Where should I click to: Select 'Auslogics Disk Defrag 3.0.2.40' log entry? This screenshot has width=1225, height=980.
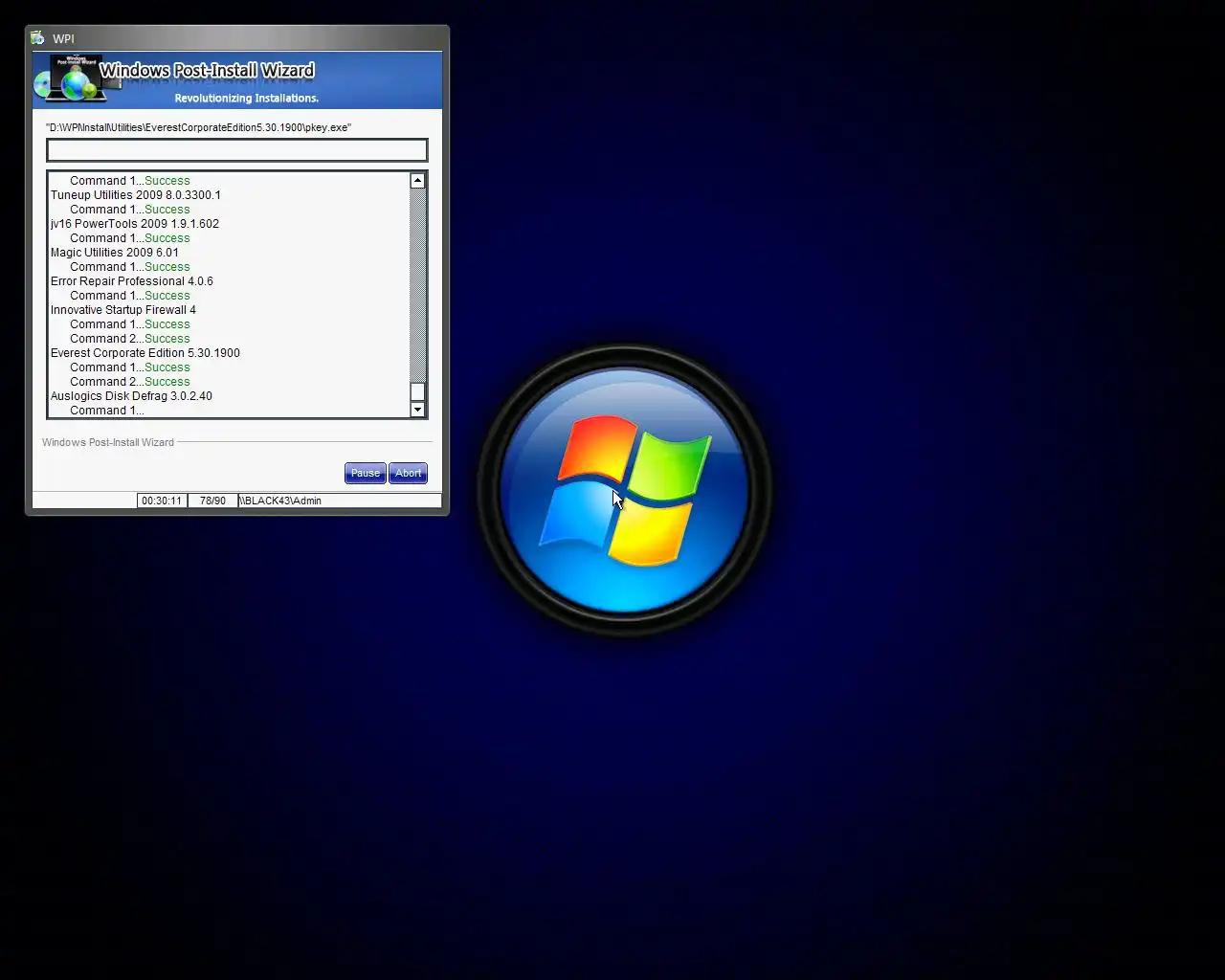[x=131, y=395]
